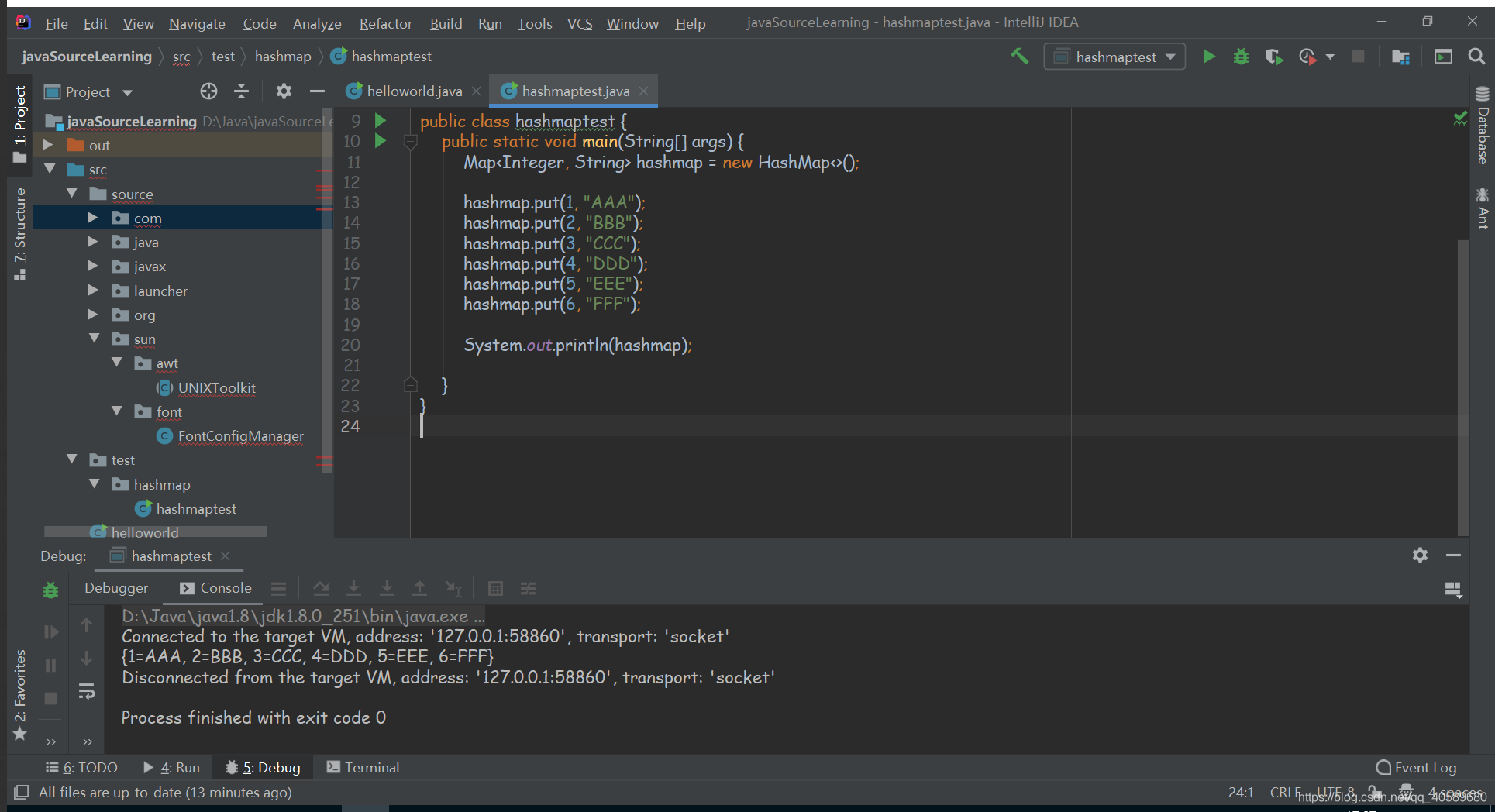Click the Evaluate Expression calculator icon
The width and height of the screenshot is (1495, 812).
coord(495,589)
